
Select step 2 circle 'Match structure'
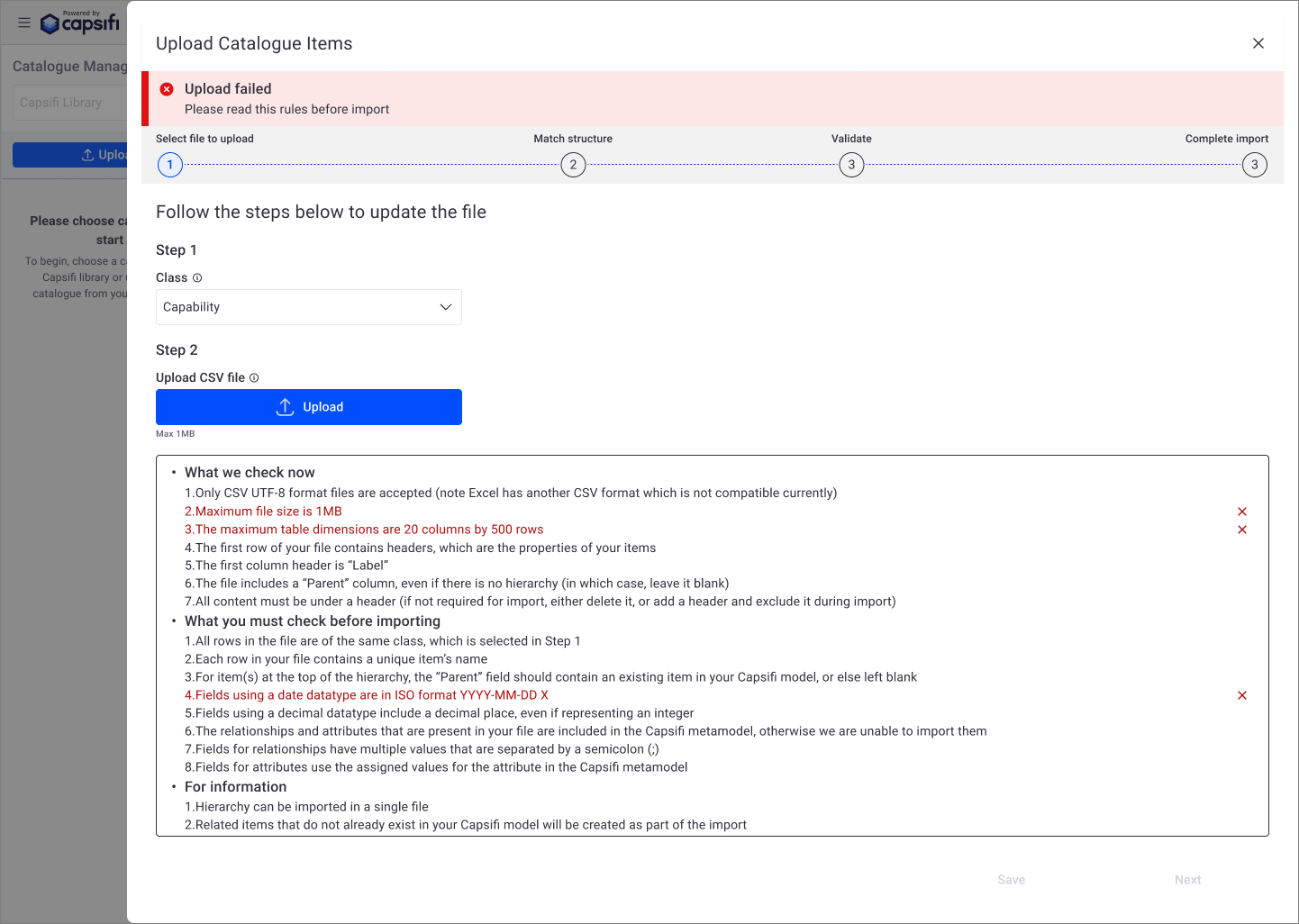(573, 165)
